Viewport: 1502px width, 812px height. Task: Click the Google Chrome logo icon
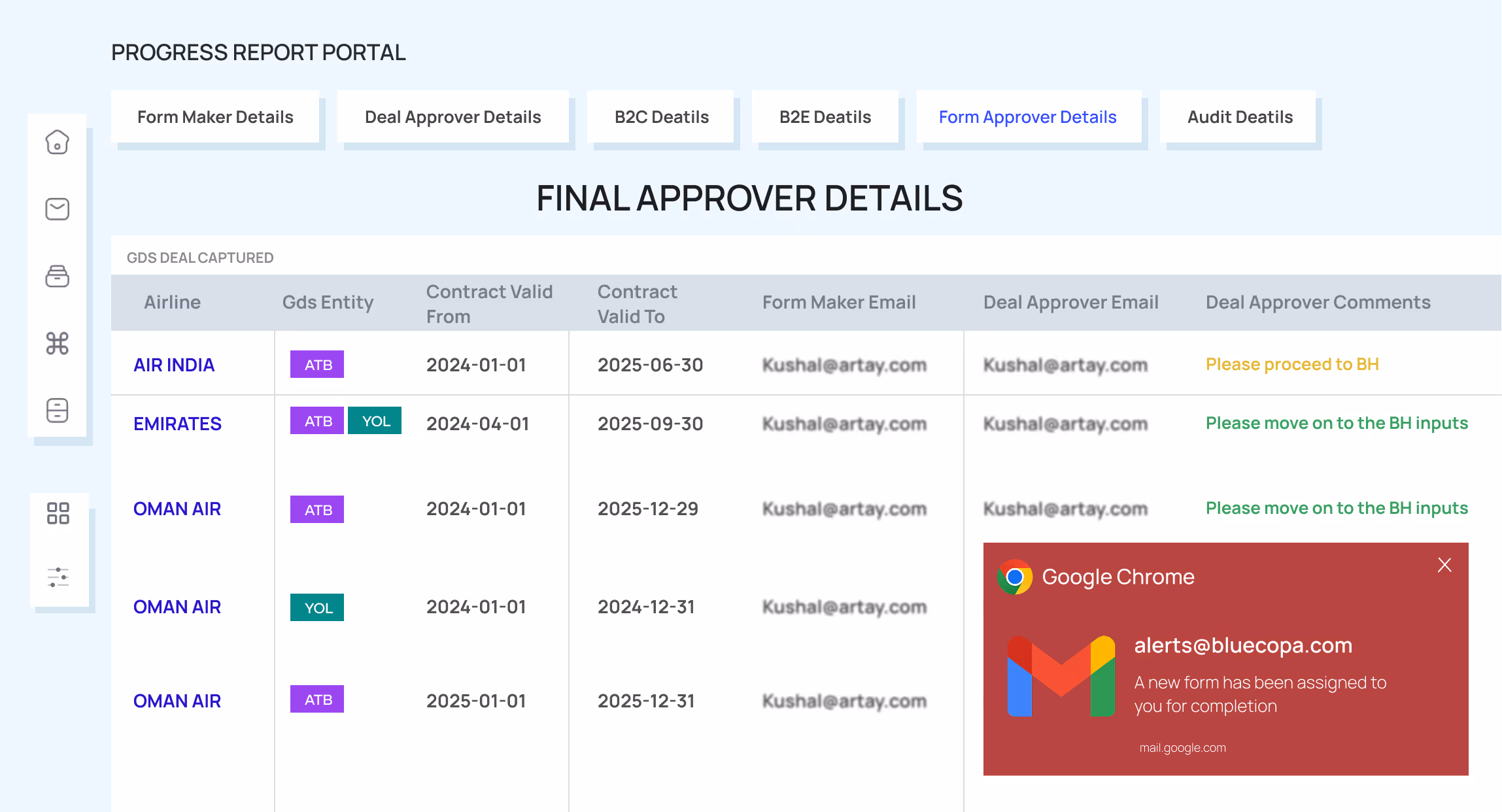[1015, 577]
